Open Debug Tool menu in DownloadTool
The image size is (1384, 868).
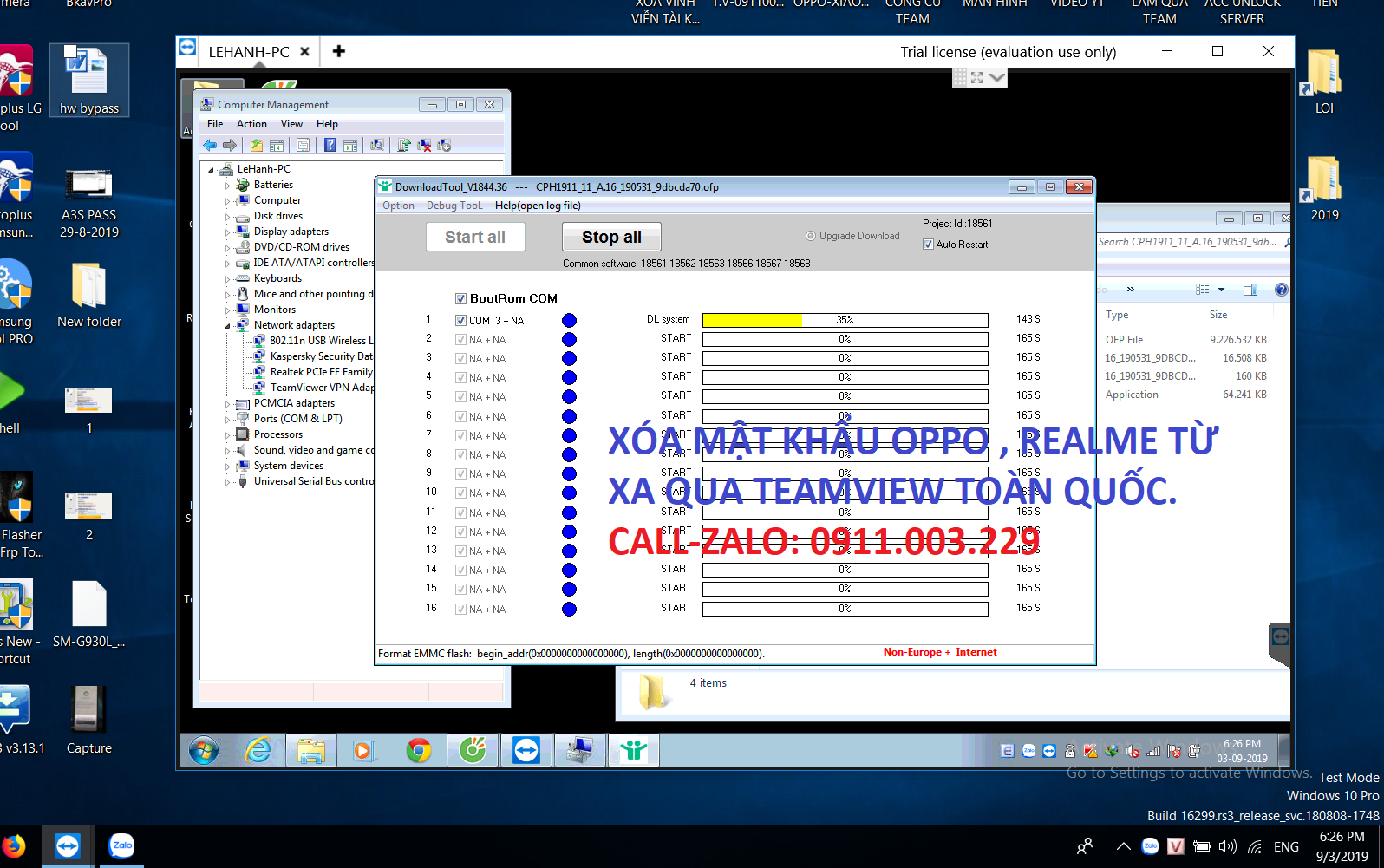coord(454,206)
